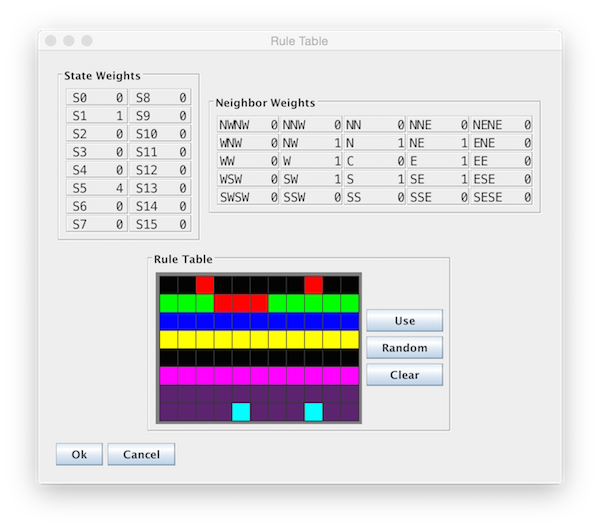Image resolution: width=600 pixels, height=529 pixels.
Task: Focus the S6 state weight field
Action: click(x=96, y=206)
